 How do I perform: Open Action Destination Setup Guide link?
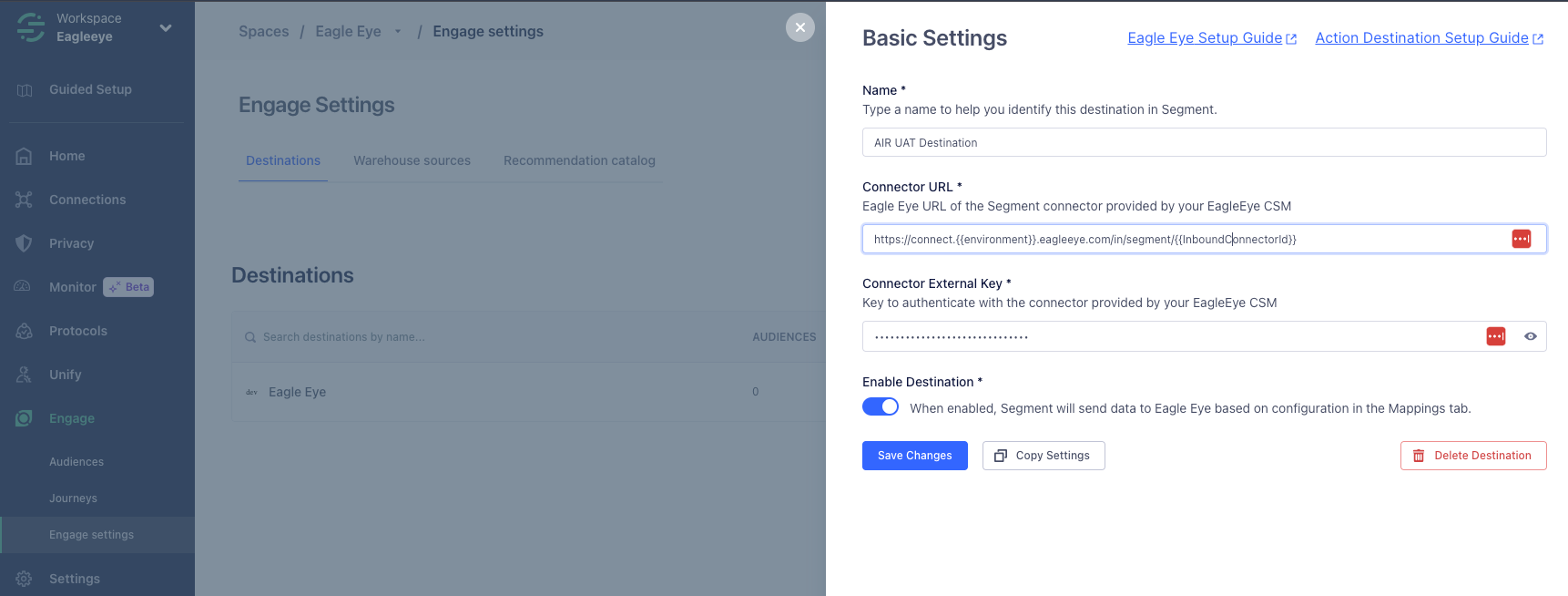[1421, 37]
